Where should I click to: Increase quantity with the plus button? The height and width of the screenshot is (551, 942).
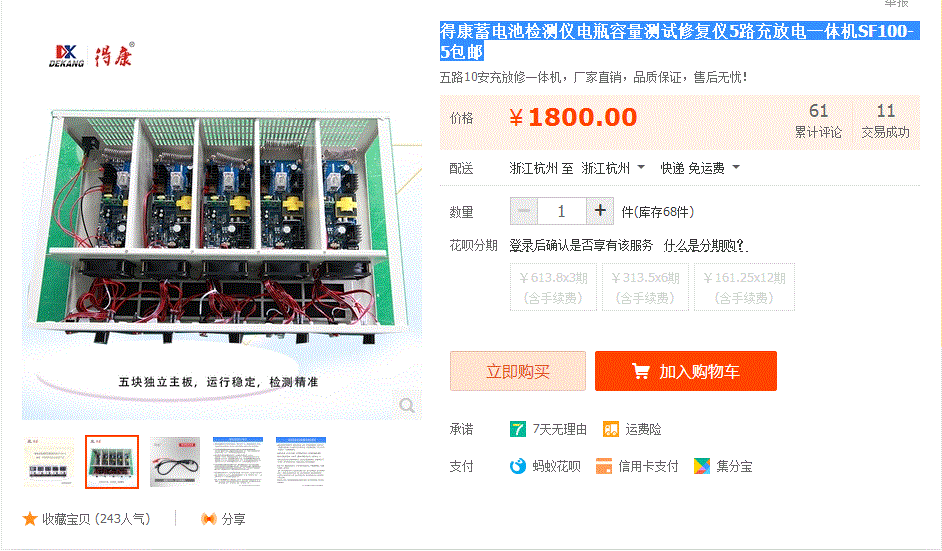coord(600,211)
